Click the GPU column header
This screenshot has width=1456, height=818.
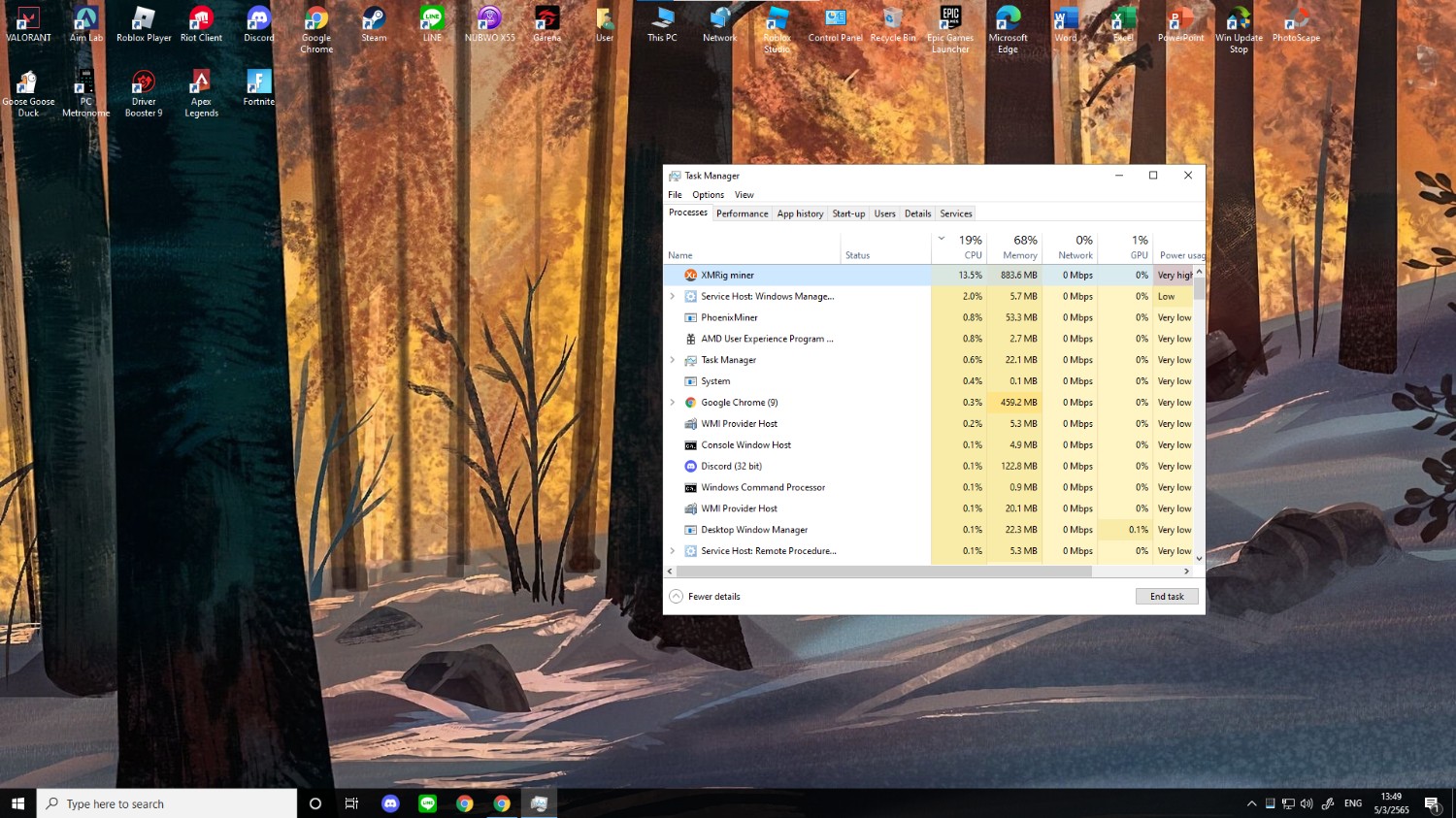pyautogui.click(x=1126, y=246)
